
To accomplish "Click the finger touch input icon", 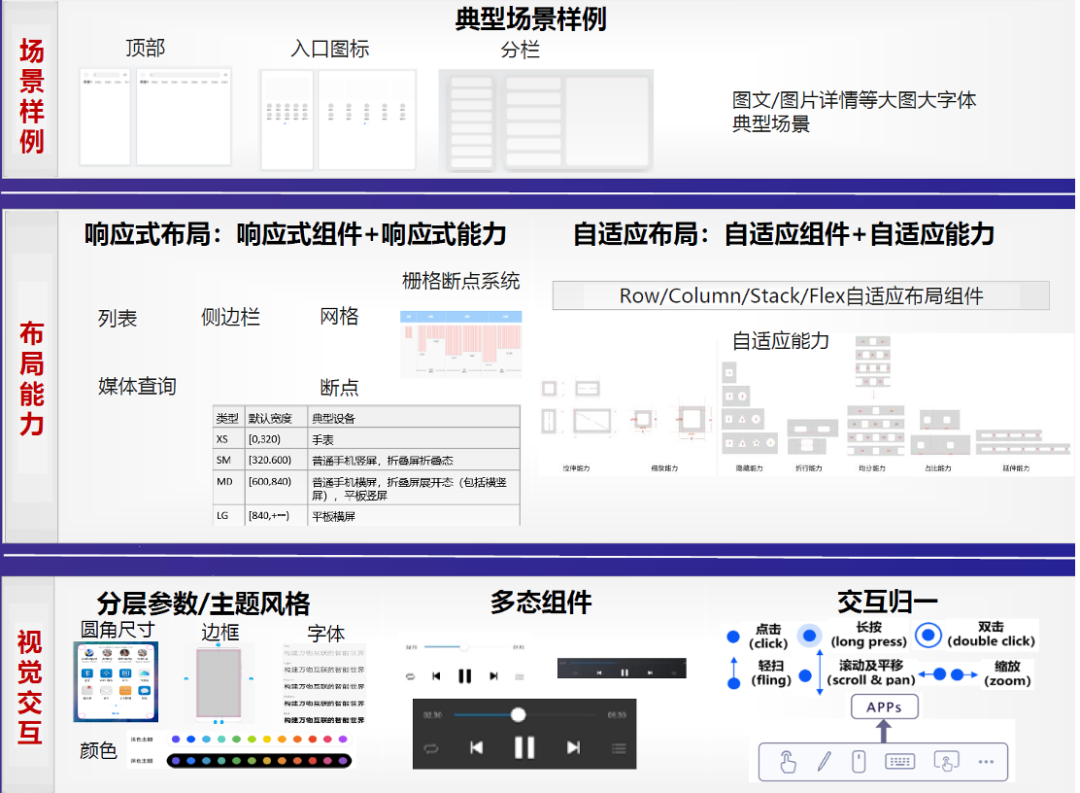I will click(x=788, y=762).
